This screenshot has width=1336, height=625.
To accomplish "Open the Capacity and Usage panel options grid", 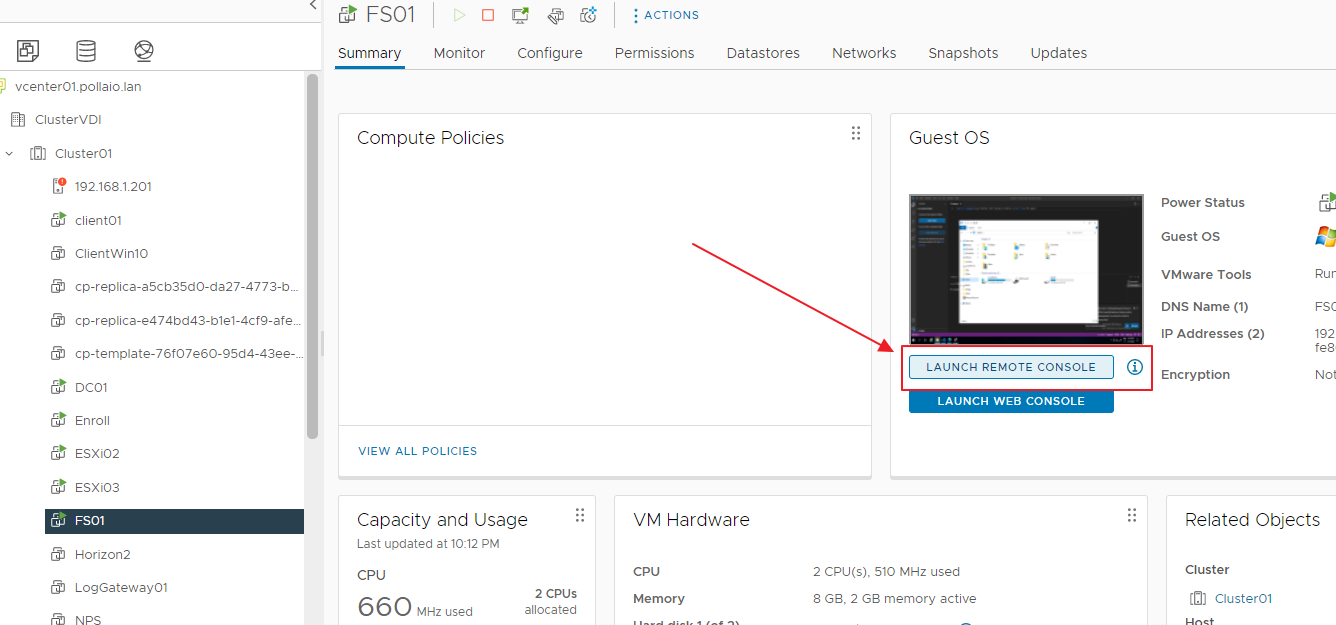I will 580,515.
